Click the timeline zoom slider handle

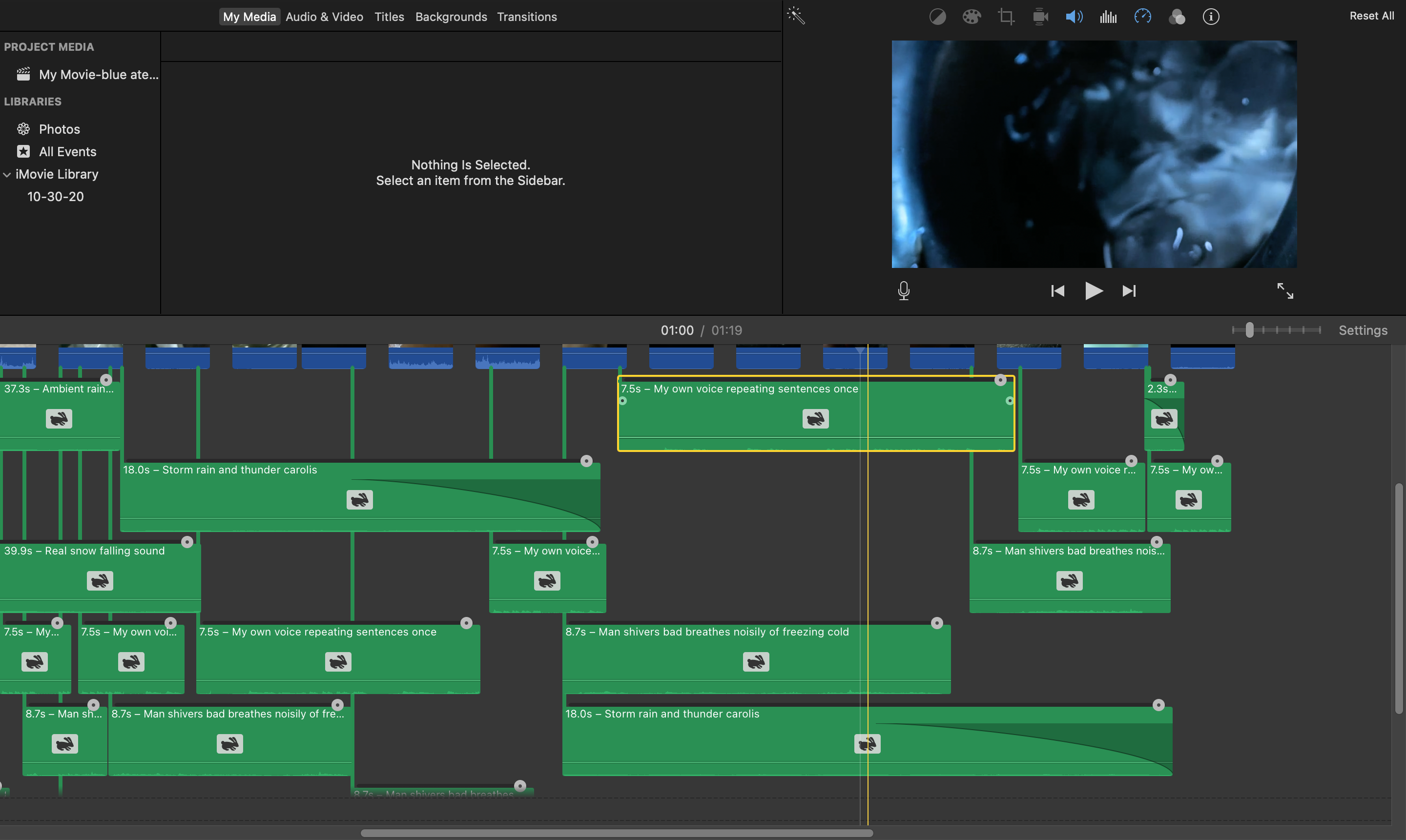pyautogui.click(x=1249, y=330)
